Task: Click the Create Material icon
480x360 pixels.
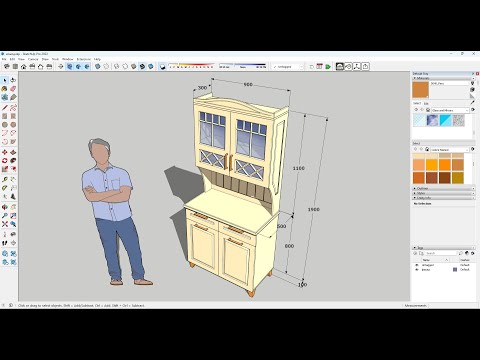Action: pyautogui.click(x=472, y=89)
